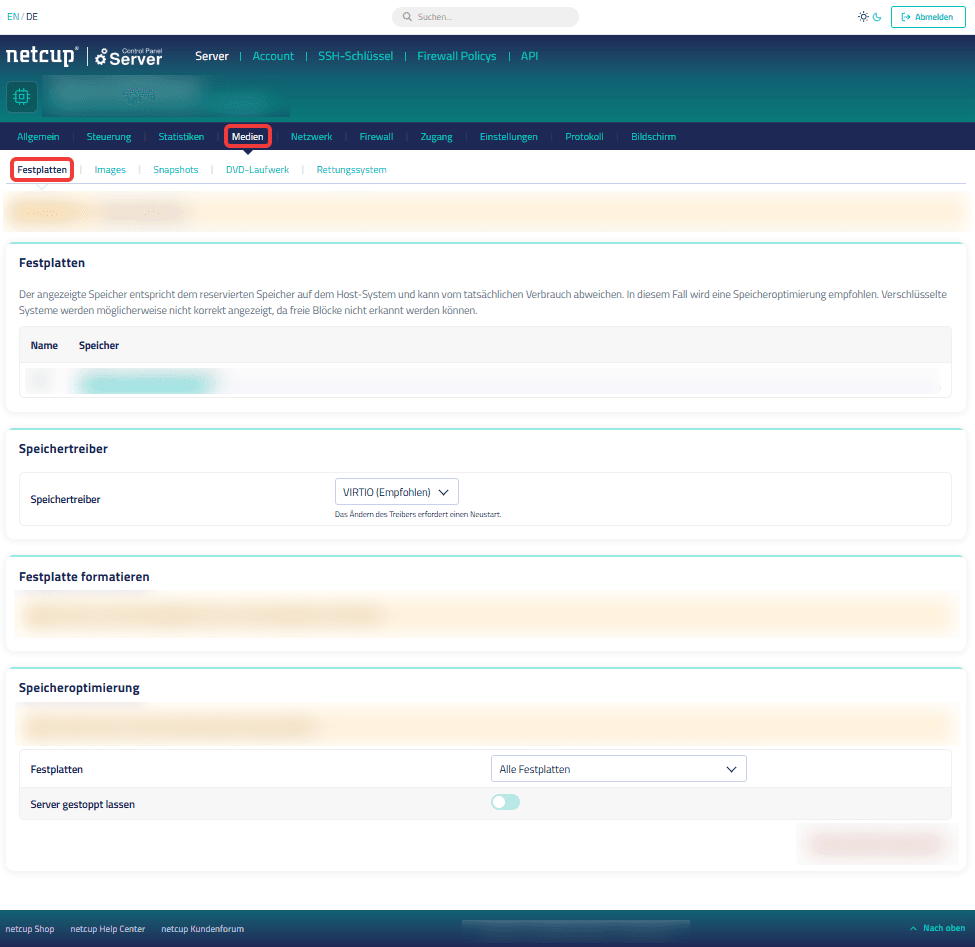This screenshot has width=975, height=947.
Task: Select Server in top navigation
Action: [x=212, y=56]
